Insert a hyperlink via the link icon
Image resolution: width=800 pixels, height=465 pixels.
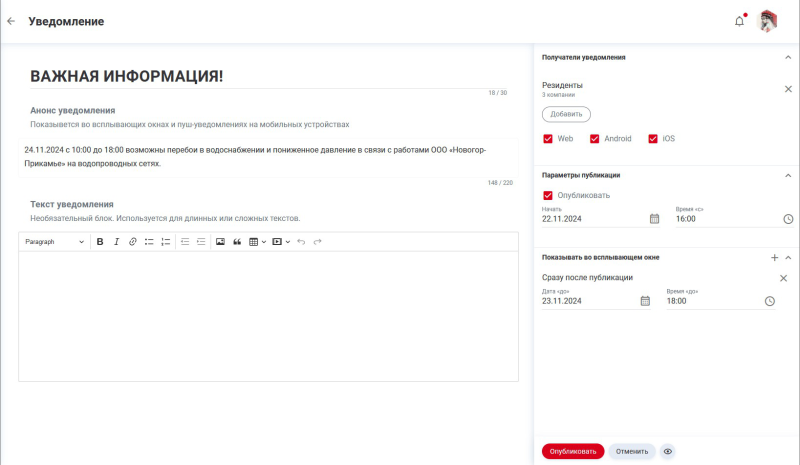click(x=132, y=242)
